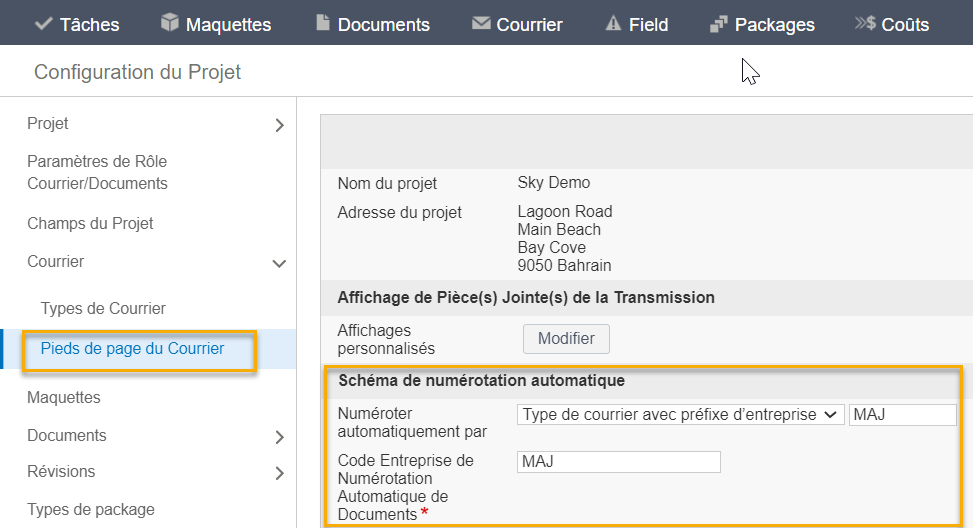973x528 pixels.
Task: Select Types de Courrier in sidebar
Action: (103, 308)
